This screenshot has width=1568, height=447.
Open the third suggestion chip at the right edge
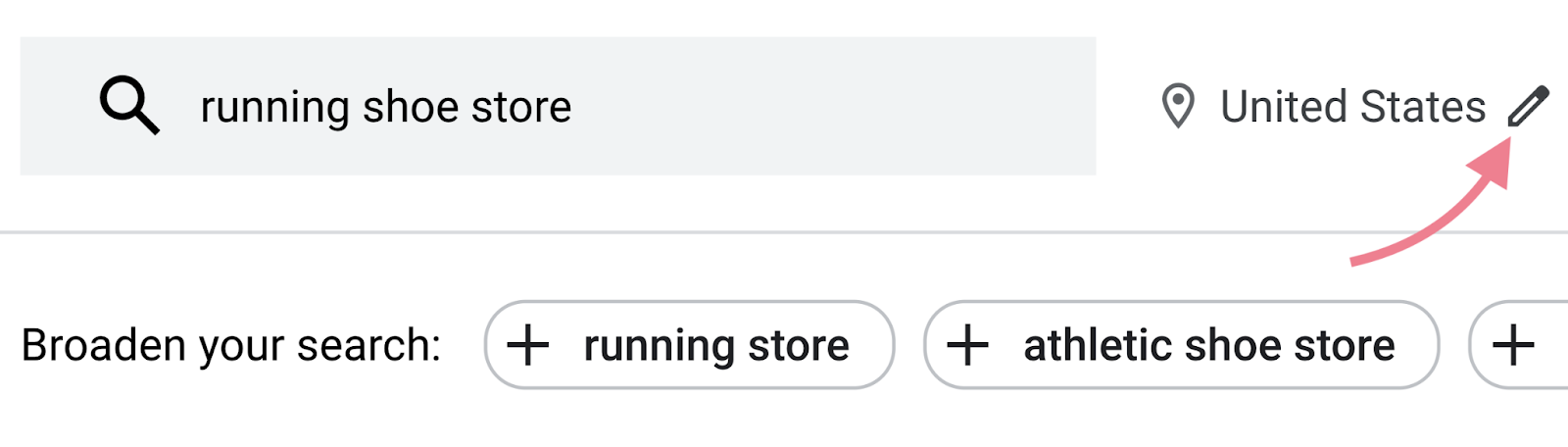[x=1519, y=345]
